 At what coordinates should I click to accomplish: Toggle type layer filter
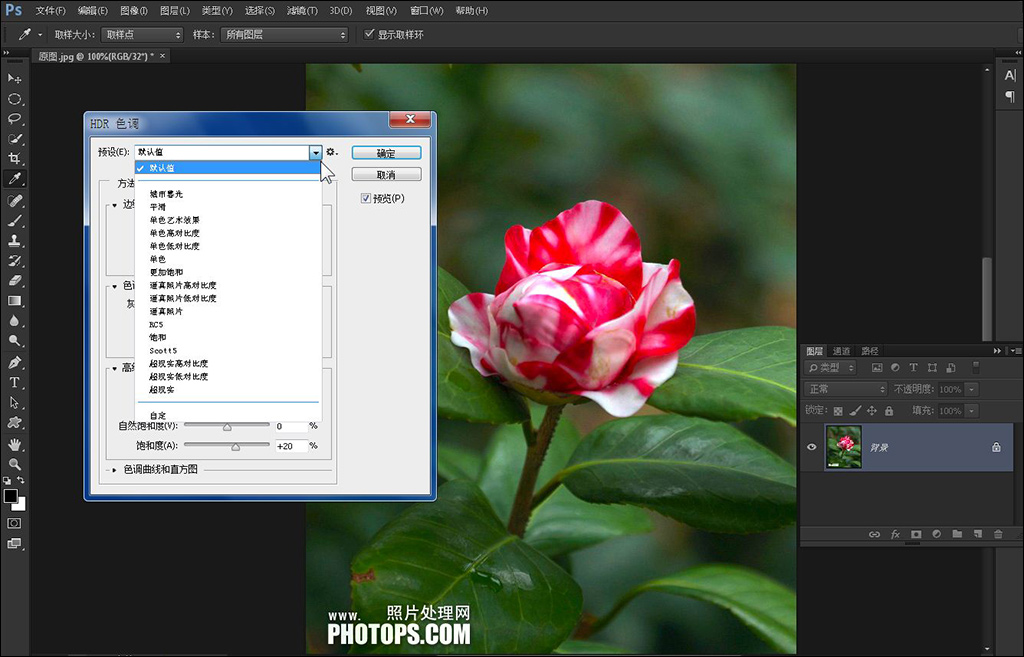pyautogui.click(x=914, y=368)
